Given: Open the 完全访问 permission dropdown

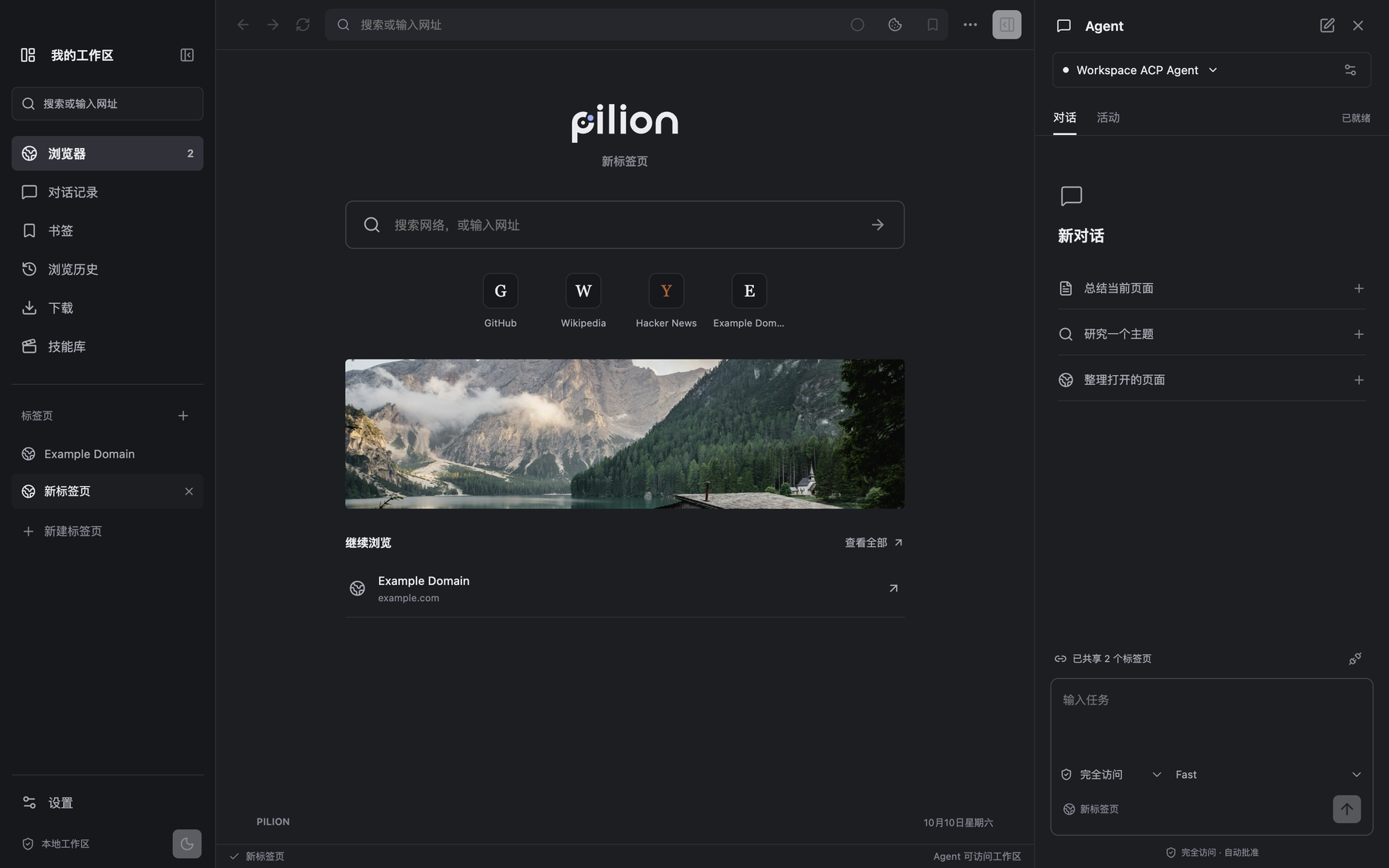Looking at the screenshot, I should (x=1111, y=775).
